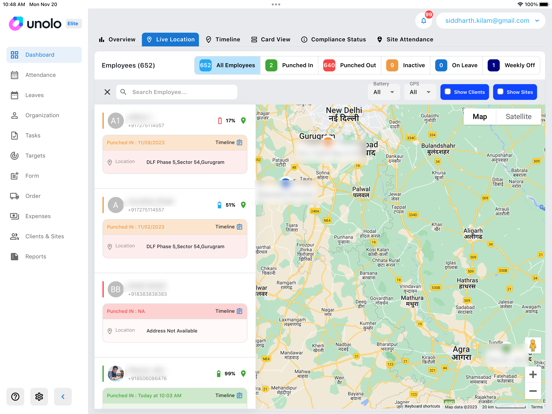Viewport: 552px width, 414px height.
Task: Switch map to Map view
Action: click(x=479, y=117)
